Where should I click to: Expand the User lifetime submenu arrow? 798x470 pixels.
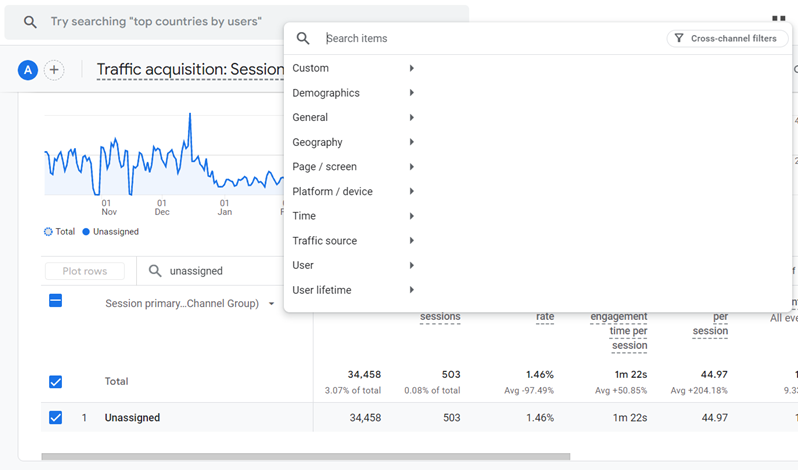coord(411,290)
